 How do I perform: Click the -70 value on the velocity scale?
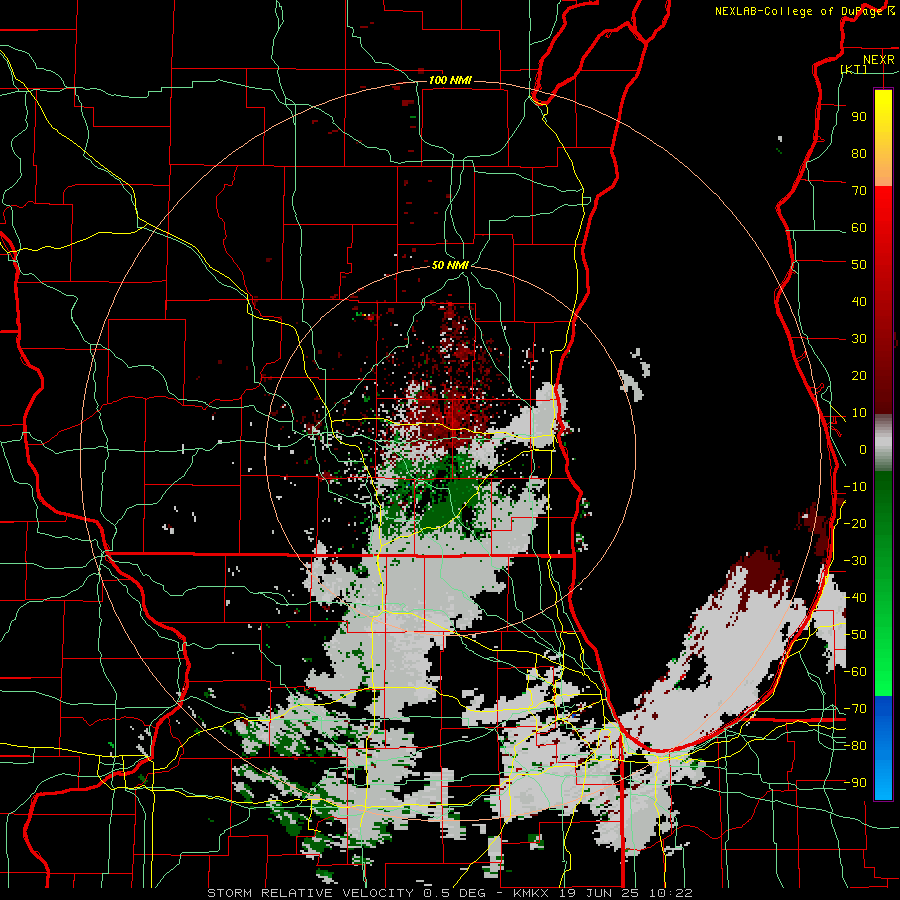click(855, 709)
